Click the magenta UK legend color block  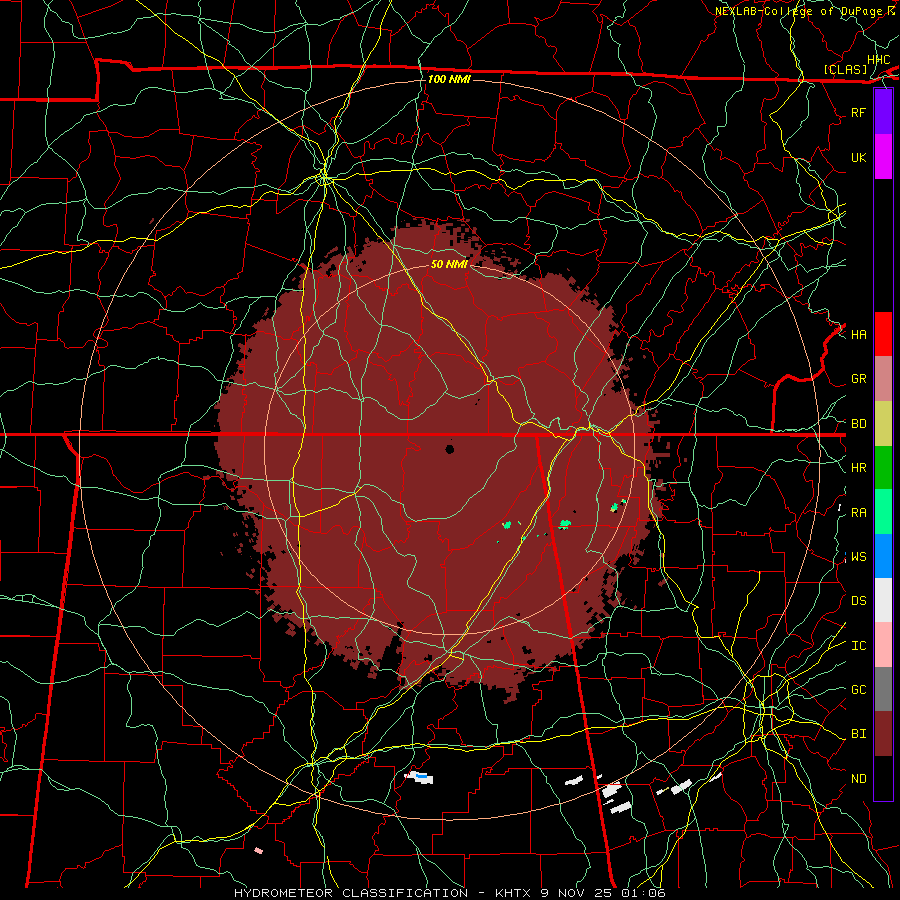click(883, 157)
